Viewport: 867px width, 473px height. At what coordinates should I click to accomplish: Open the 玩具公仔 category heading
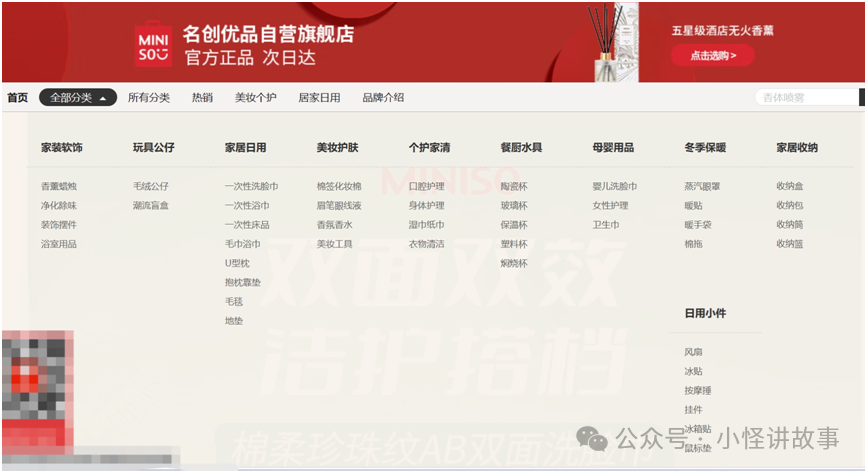click(x=154, y=147)
